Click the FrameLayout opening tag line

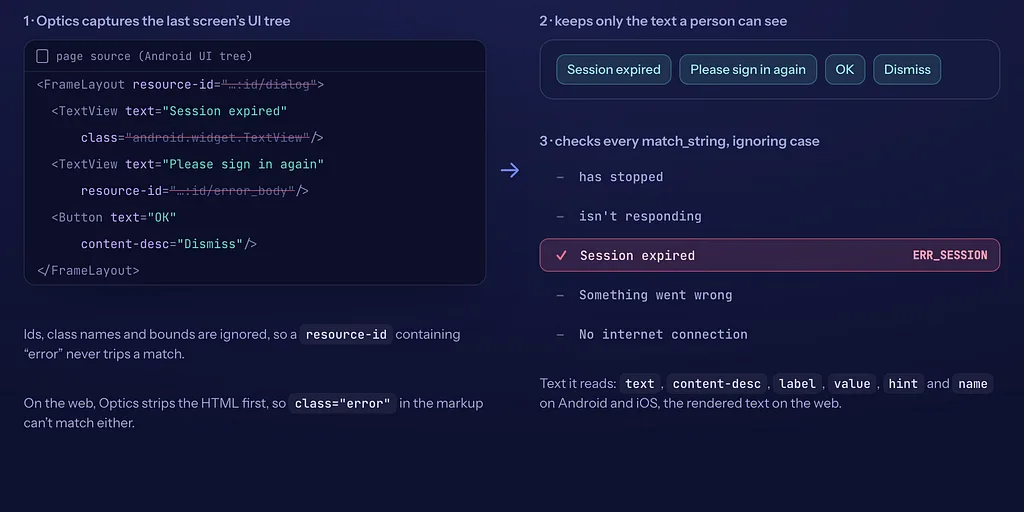[x=180, y=85]
